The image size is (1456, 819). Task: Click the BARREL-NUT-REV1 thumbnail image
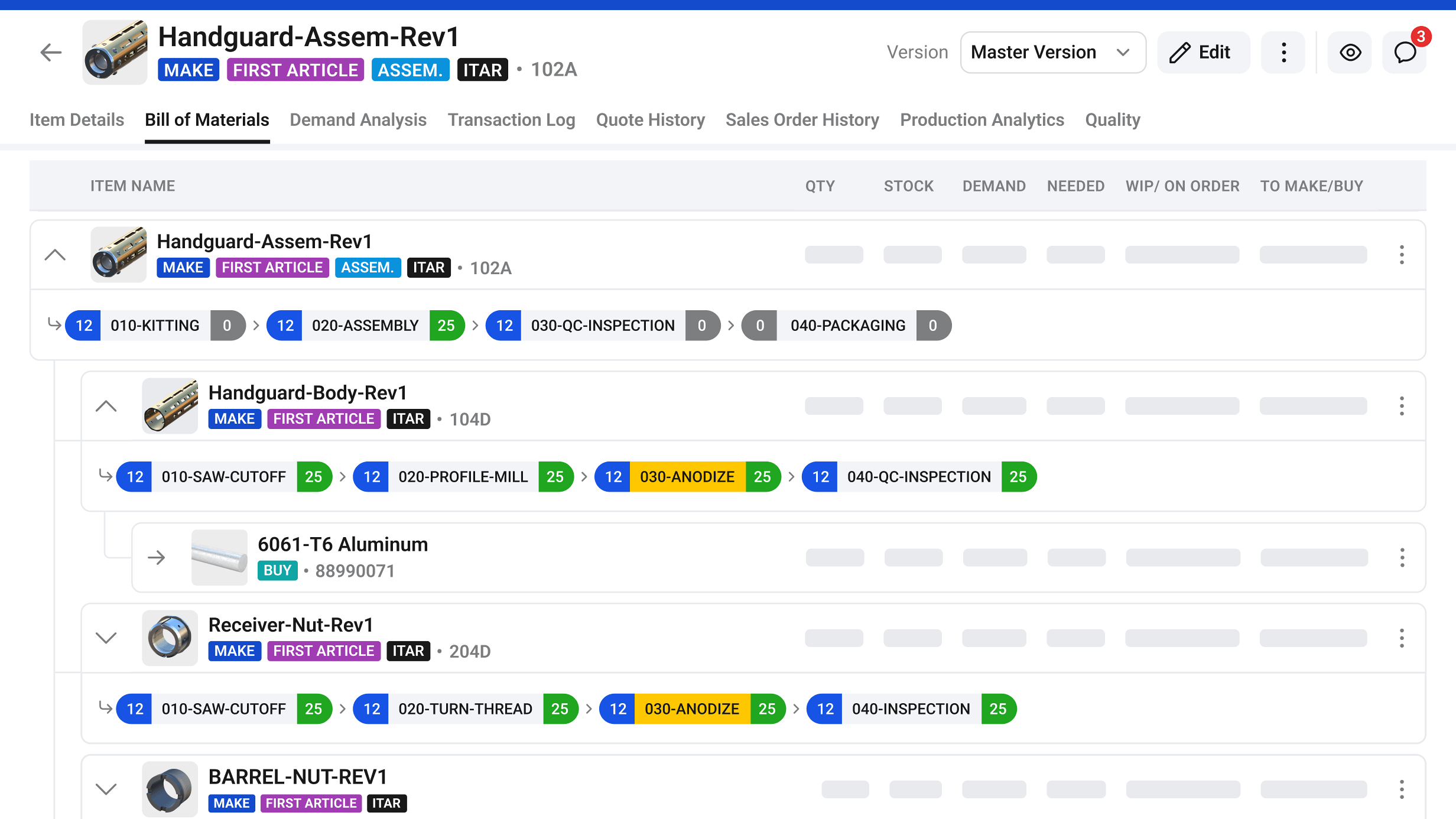pos(170,789)
